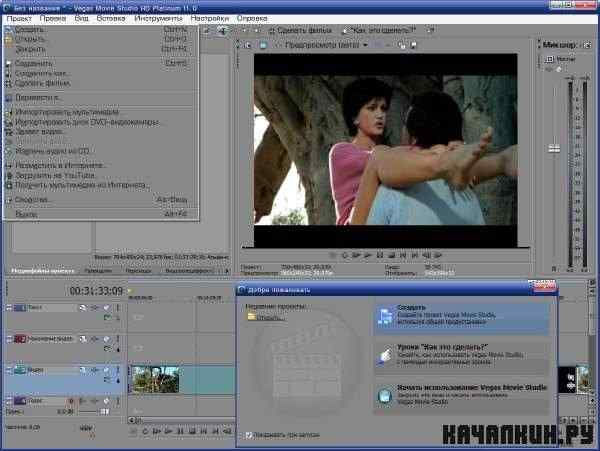Screen dimensions: 600x451
Task: Save preview snapshot to file icon
Action: tap(413, 45)
